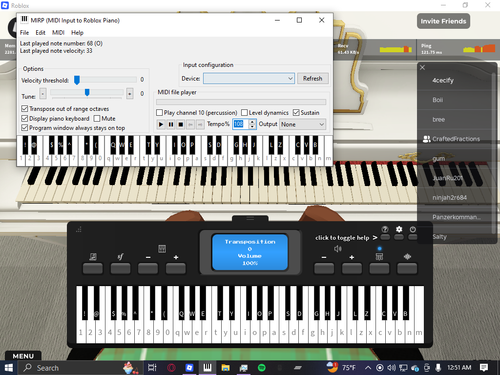500x375 pixels.
Task: Click the move/pan arrows button on keyboard panel
Action: click(x=407, y=268)
